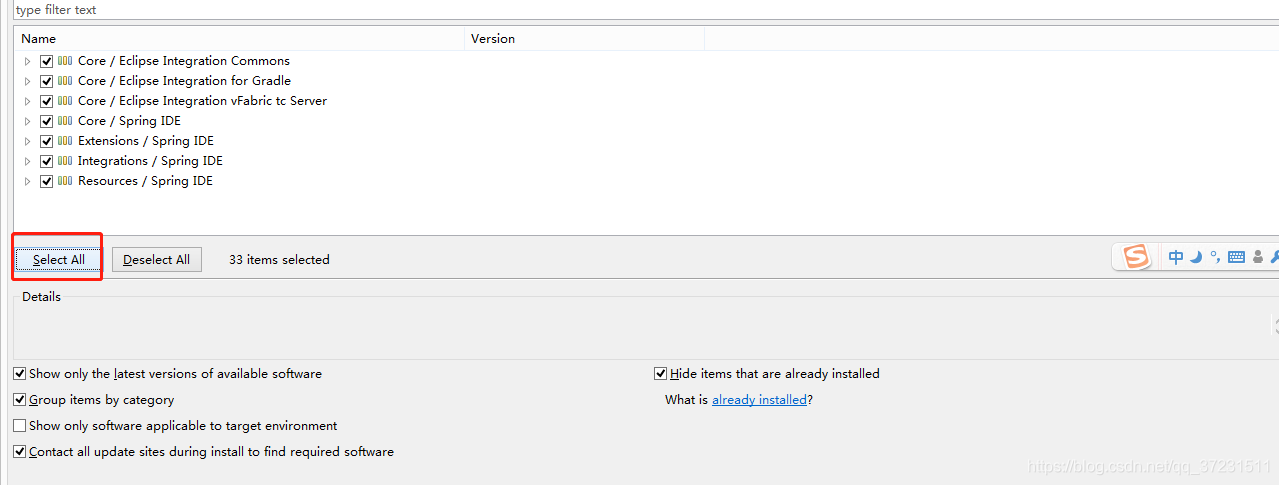Sort by the Version column header
The height and width of the screenshot is (485, 1279).
586,39
